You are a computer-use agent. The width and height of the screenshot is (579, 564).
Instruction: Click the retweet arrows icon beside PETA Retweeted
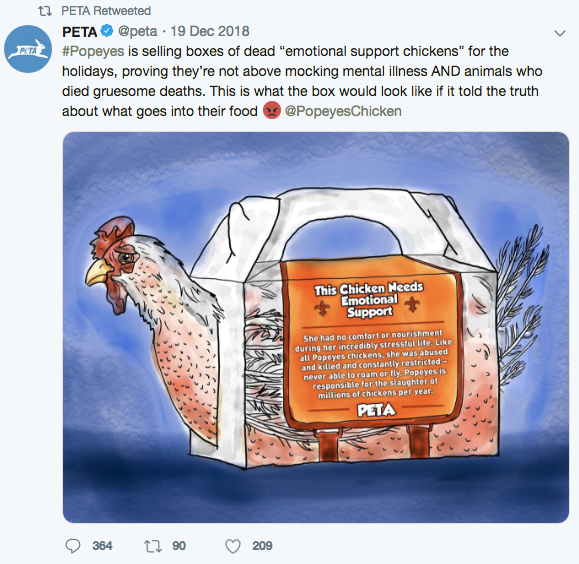pyautogui.click(x=45, y=11)
